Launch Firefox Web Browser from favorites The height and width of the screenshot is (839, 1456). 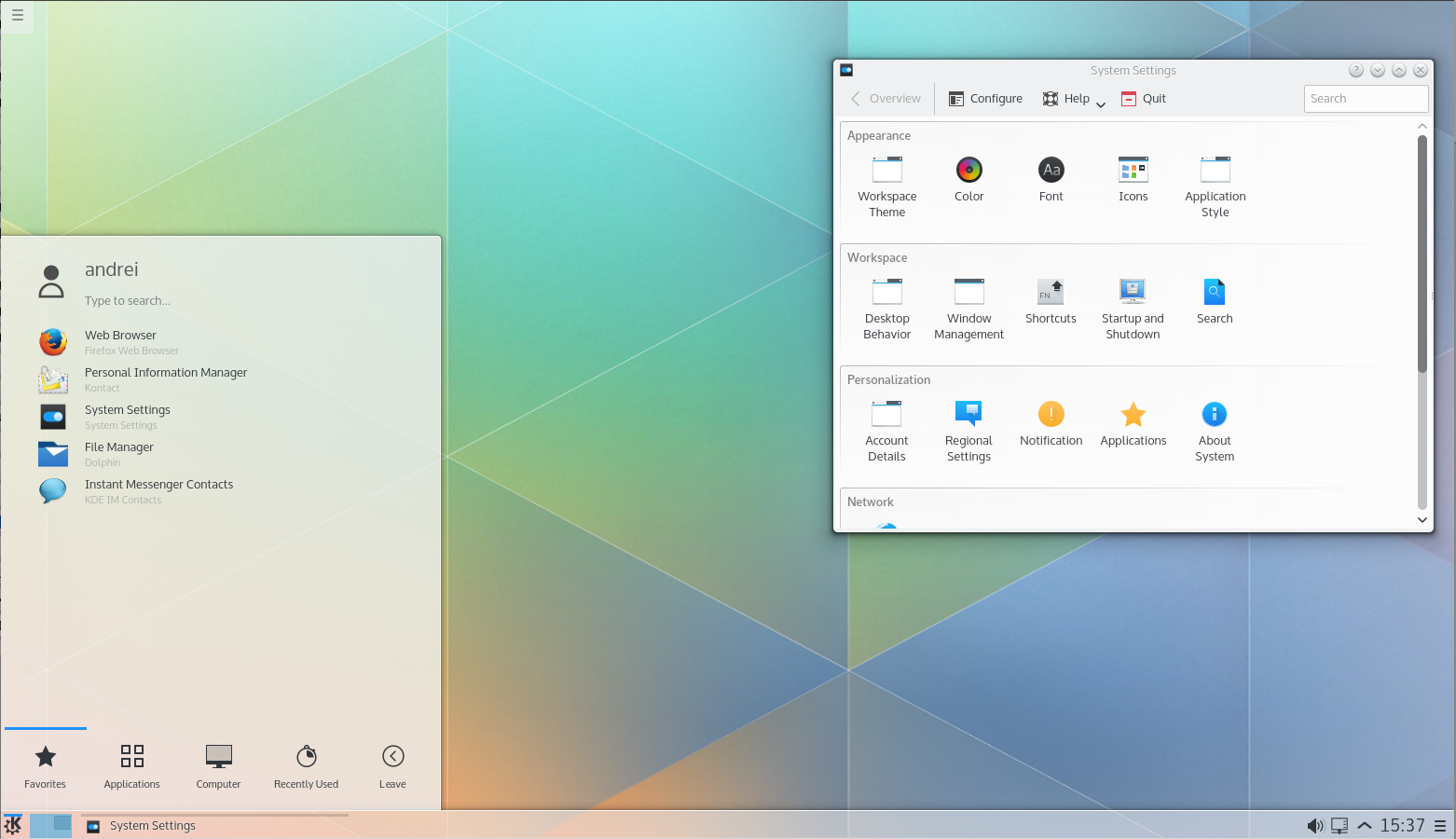(x=220, y=342)
